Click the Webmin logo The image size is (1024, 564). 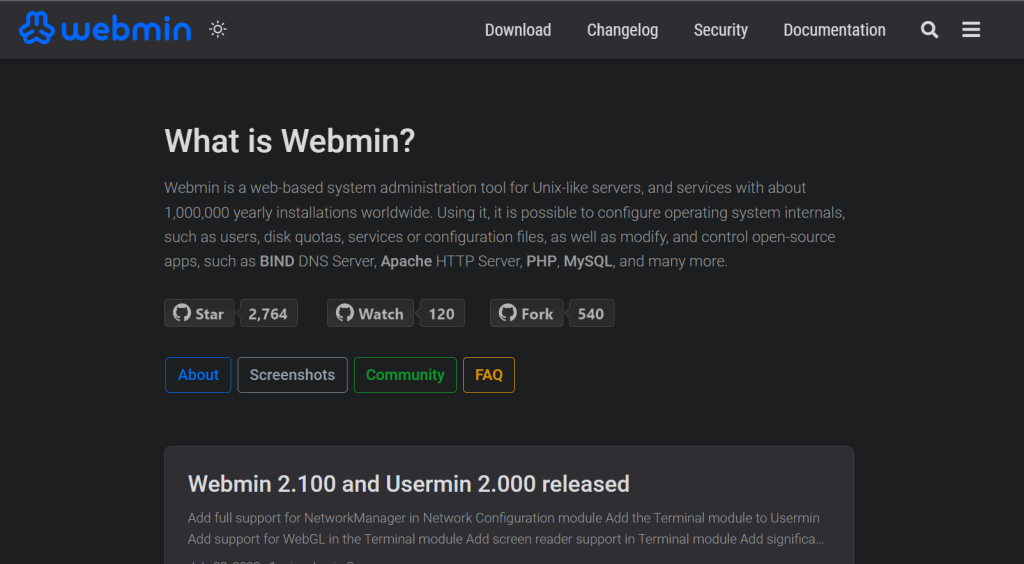point(105,29)
